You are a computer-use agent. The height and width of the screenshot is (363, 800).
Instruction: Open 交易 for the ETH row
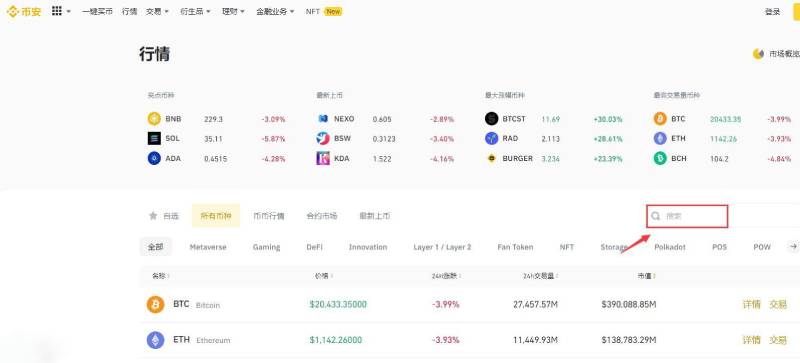coord(778,340)
